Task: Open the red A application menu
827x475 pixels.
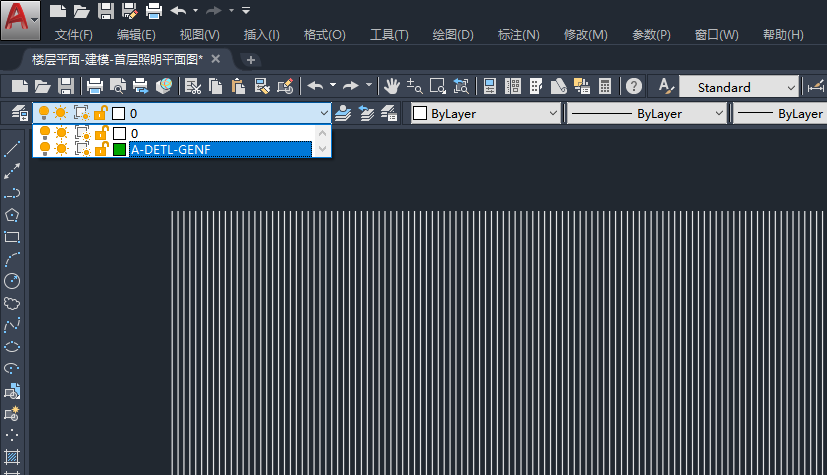Action: pos(20,20)
